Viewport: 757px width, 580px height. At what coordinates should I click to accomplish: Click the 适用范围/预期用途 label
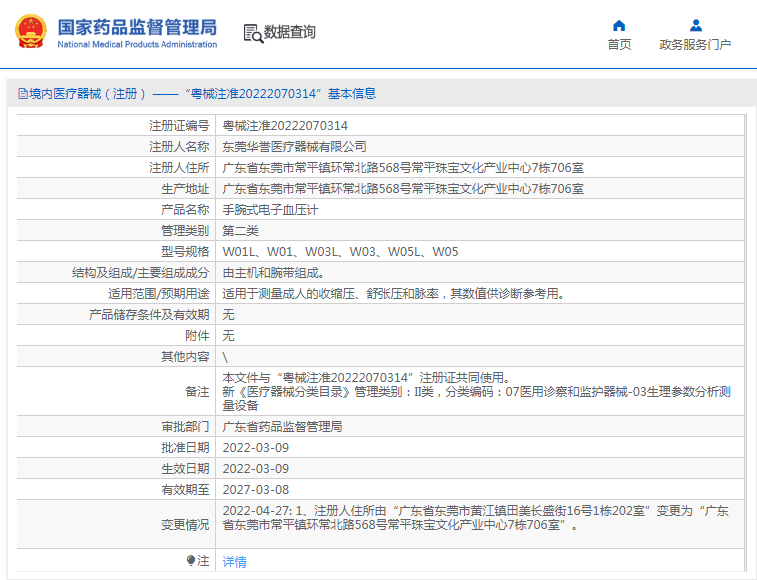coord(159,294)
